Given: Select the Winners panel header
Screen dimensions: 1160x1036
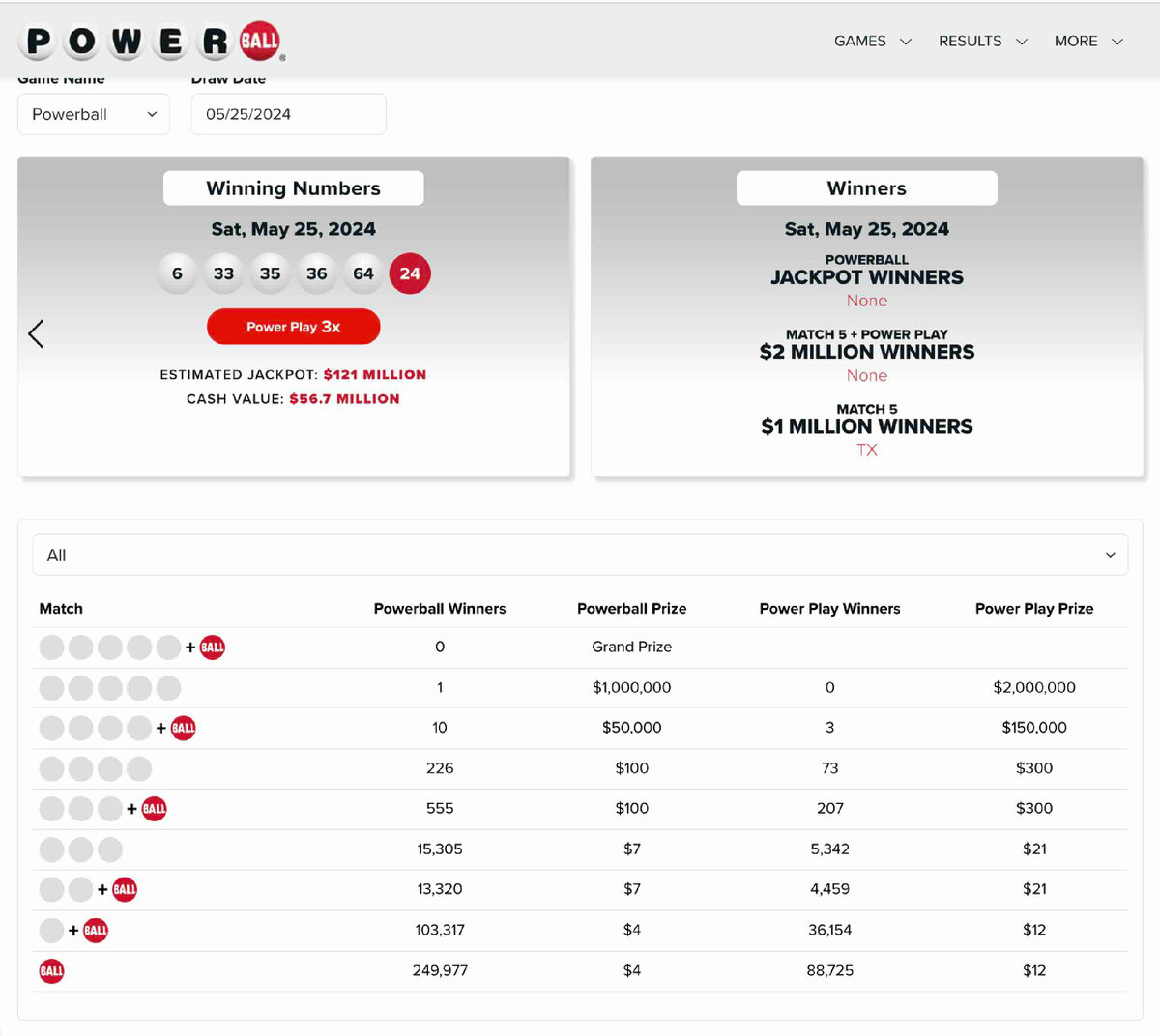Looking at the screenshot, I should point(866,187).
